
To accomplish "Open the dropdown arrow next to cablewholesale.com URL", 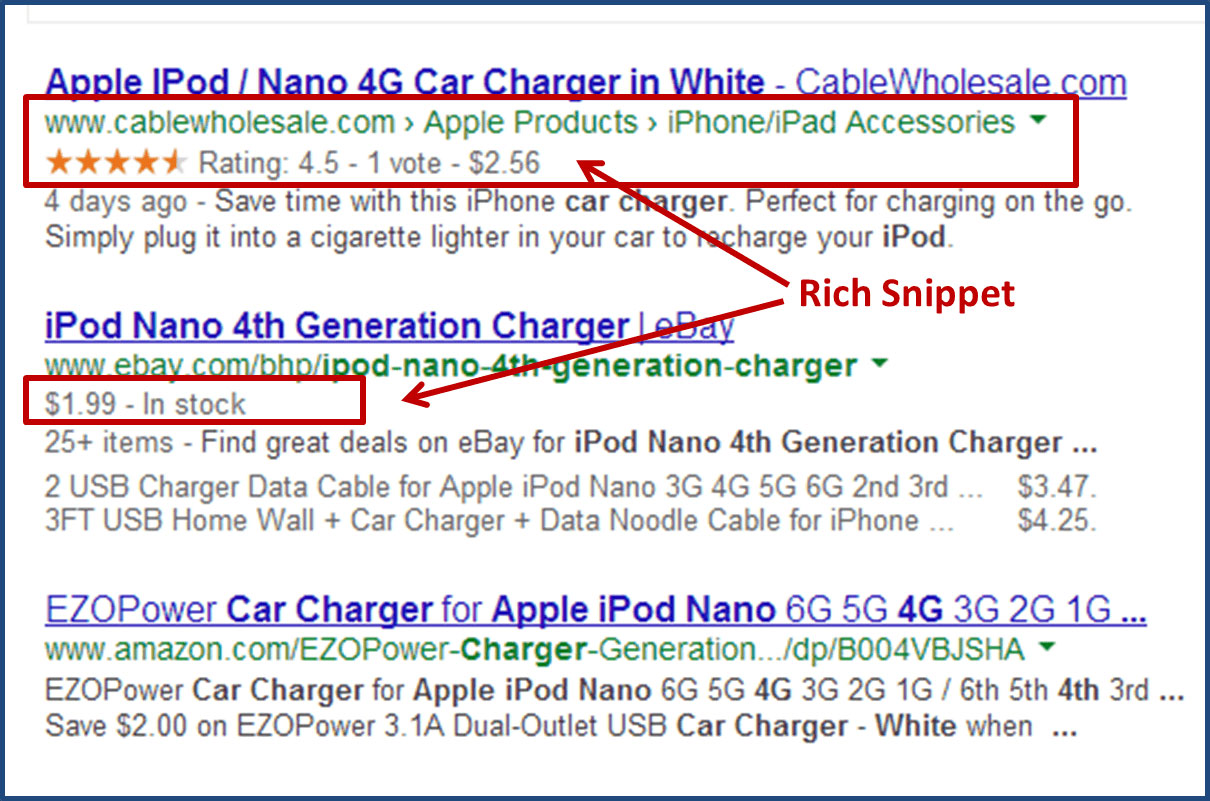I will click(1039, 119).
